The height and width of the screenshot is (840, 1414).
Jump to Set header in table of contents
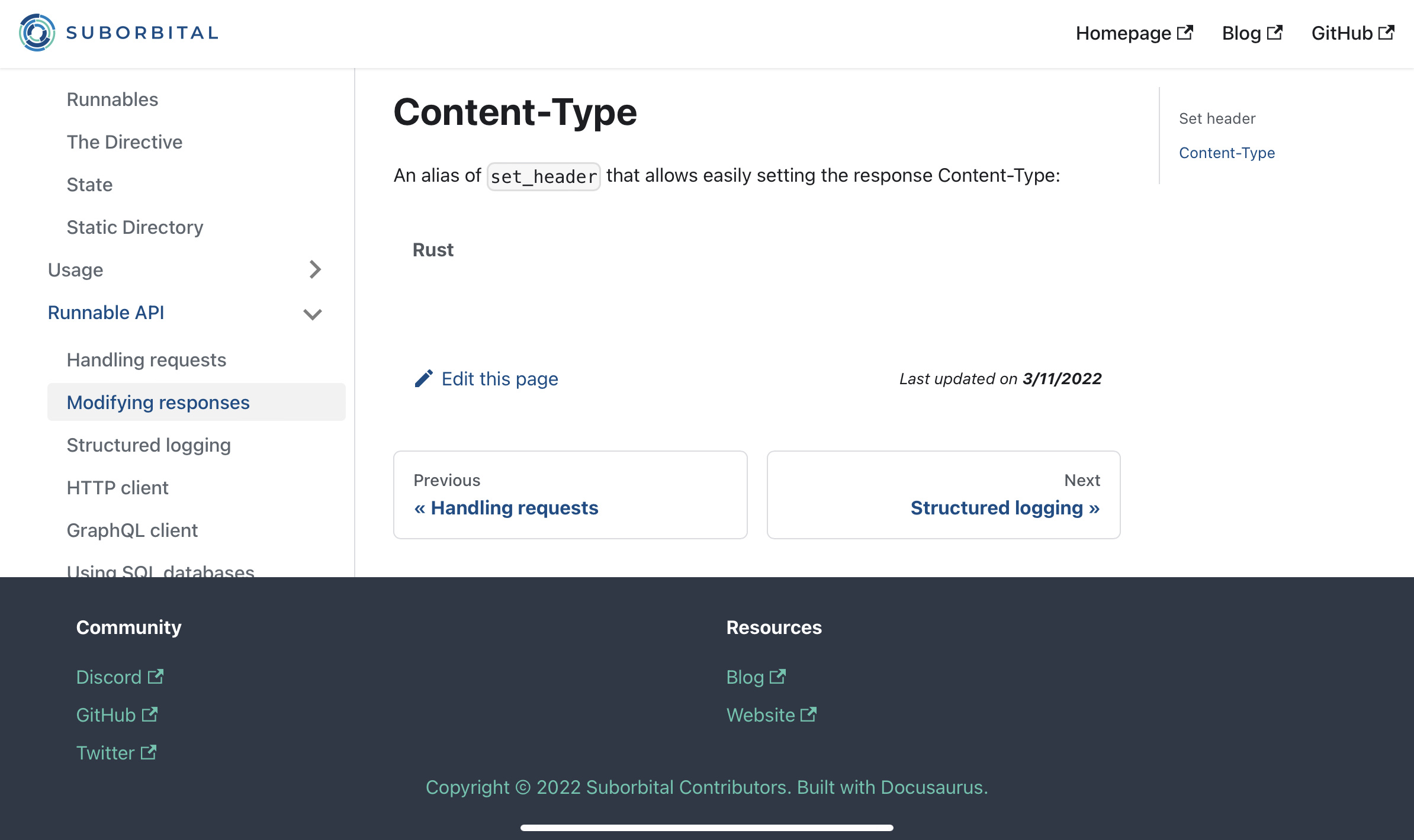1217,118
